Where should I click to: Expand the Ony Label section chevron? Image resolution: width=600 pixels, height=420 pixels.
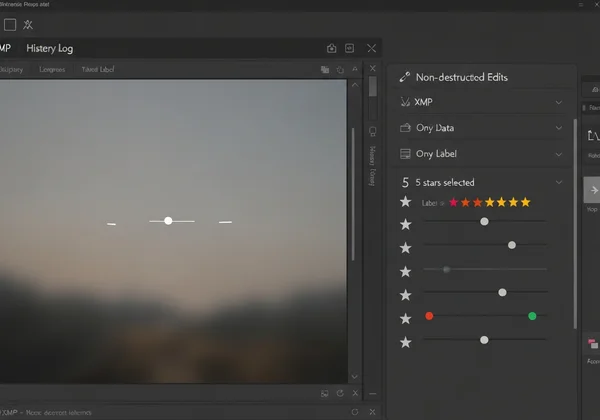tap(559, 154)
